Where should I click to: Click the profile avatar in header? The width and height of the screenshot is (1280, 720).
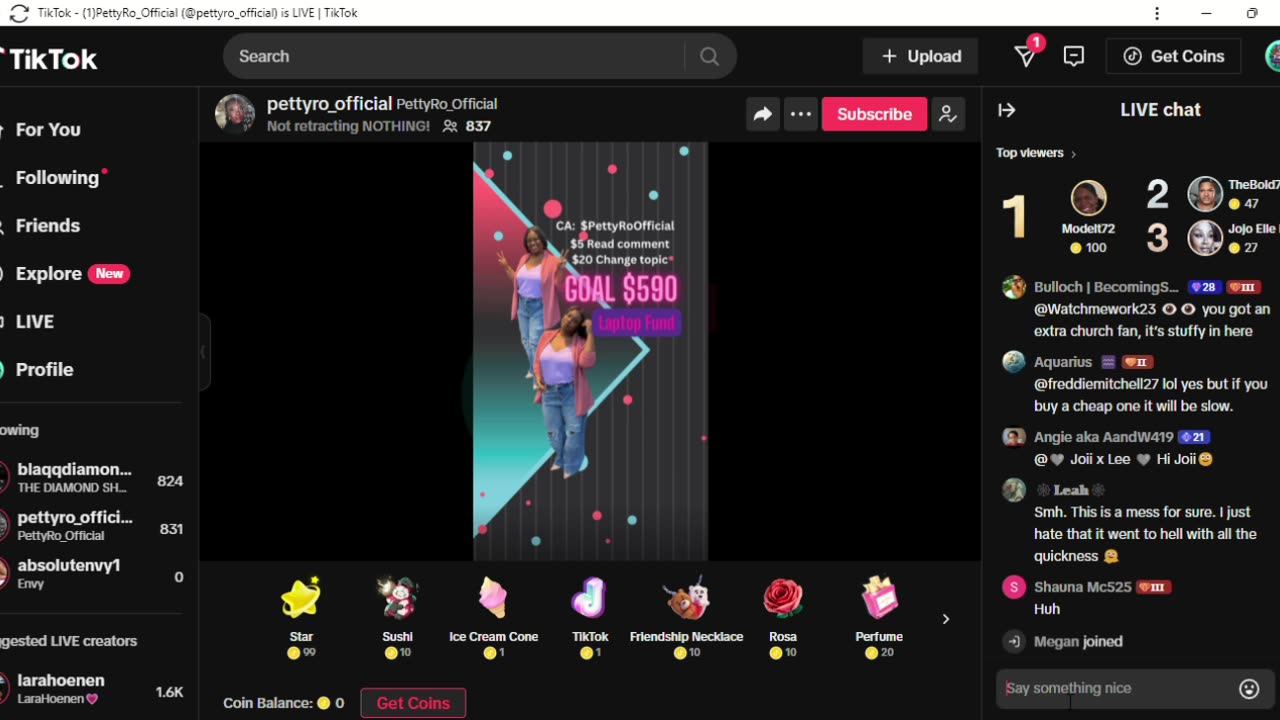1273,56
